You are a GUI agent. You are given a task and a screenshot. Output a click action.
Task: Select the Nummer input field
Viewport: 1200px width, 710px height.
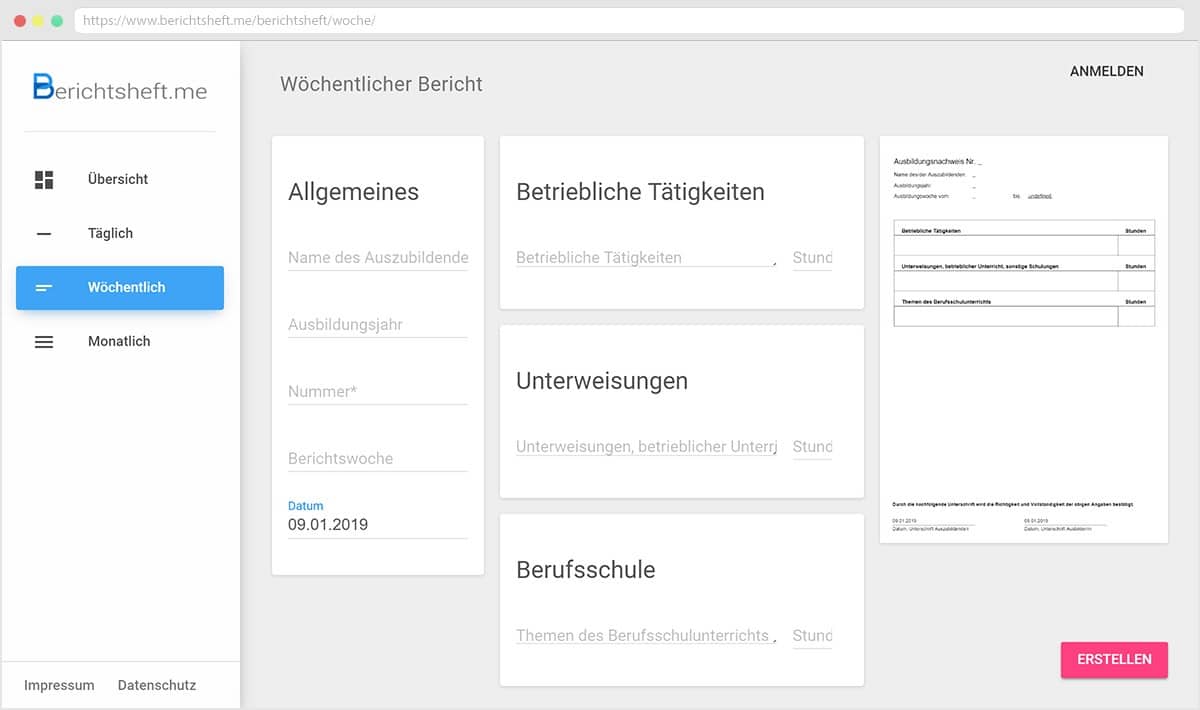coord(377,392)
